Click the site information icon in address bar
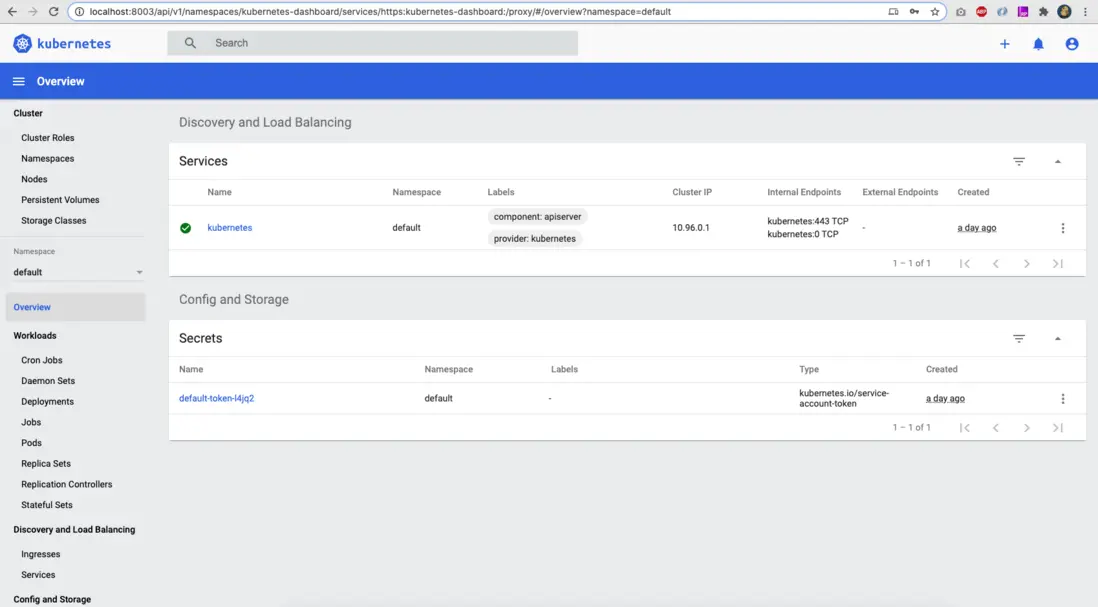 (79, 12)
